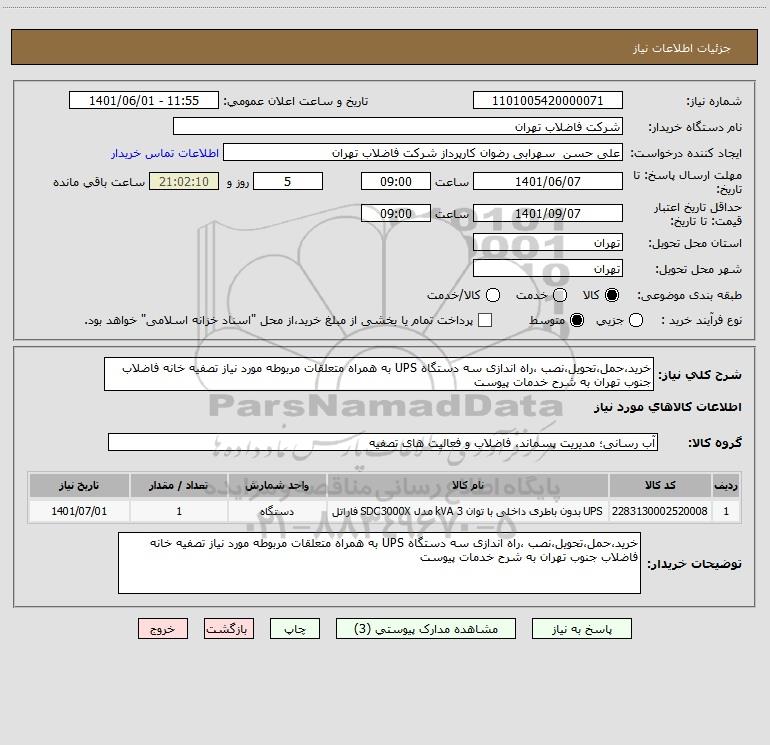Select the کالا radio button
Viewport: 770px width, 745px height.
(x=612, y=295)
